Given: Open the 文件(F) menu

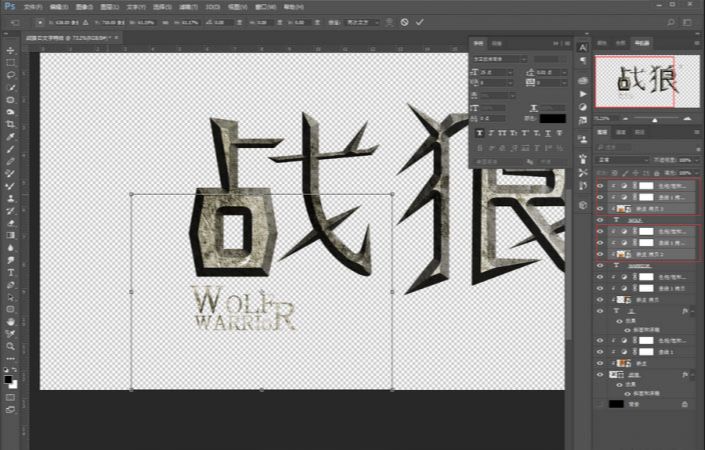Looking at the screenshot, I should [x=33, y=7].
